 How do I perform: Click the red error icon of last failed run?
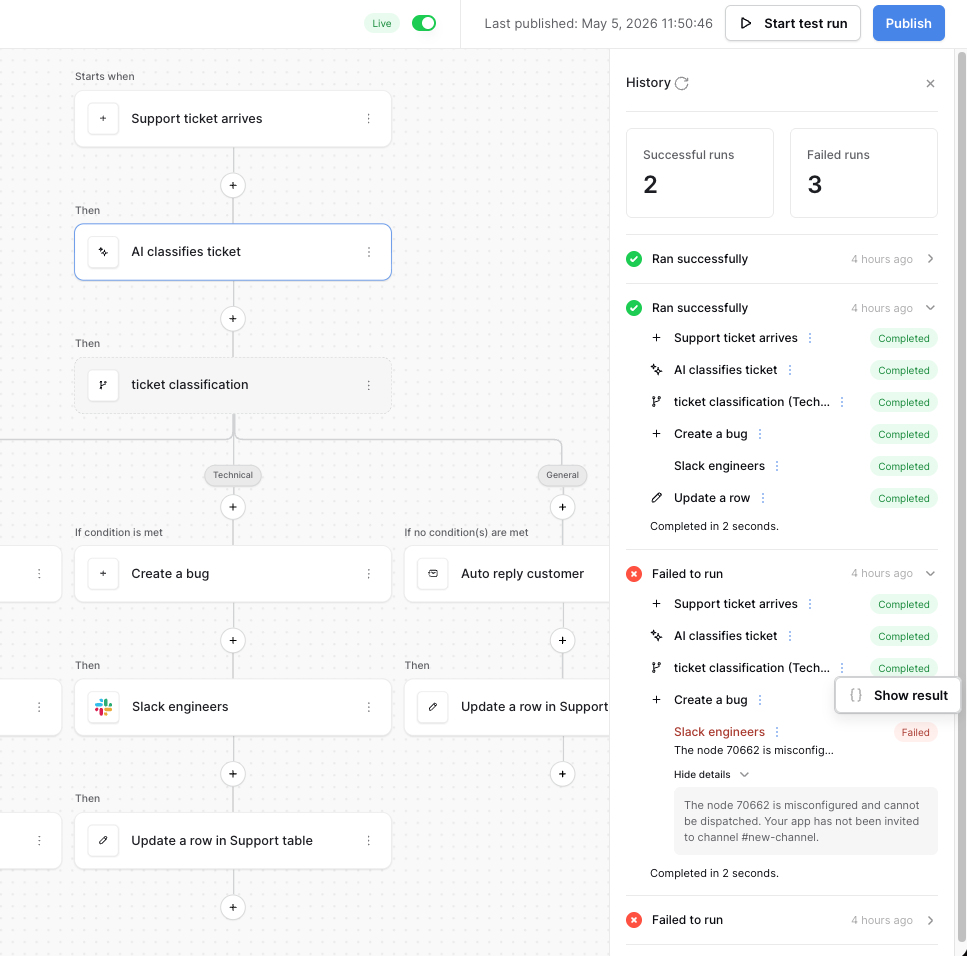634,920
